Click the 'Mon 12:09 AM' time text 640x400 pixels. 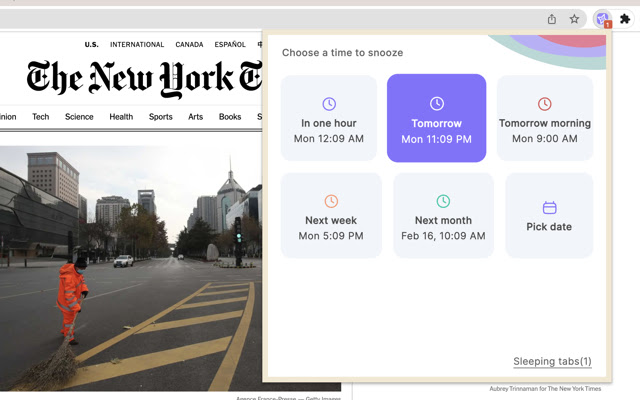329,139
